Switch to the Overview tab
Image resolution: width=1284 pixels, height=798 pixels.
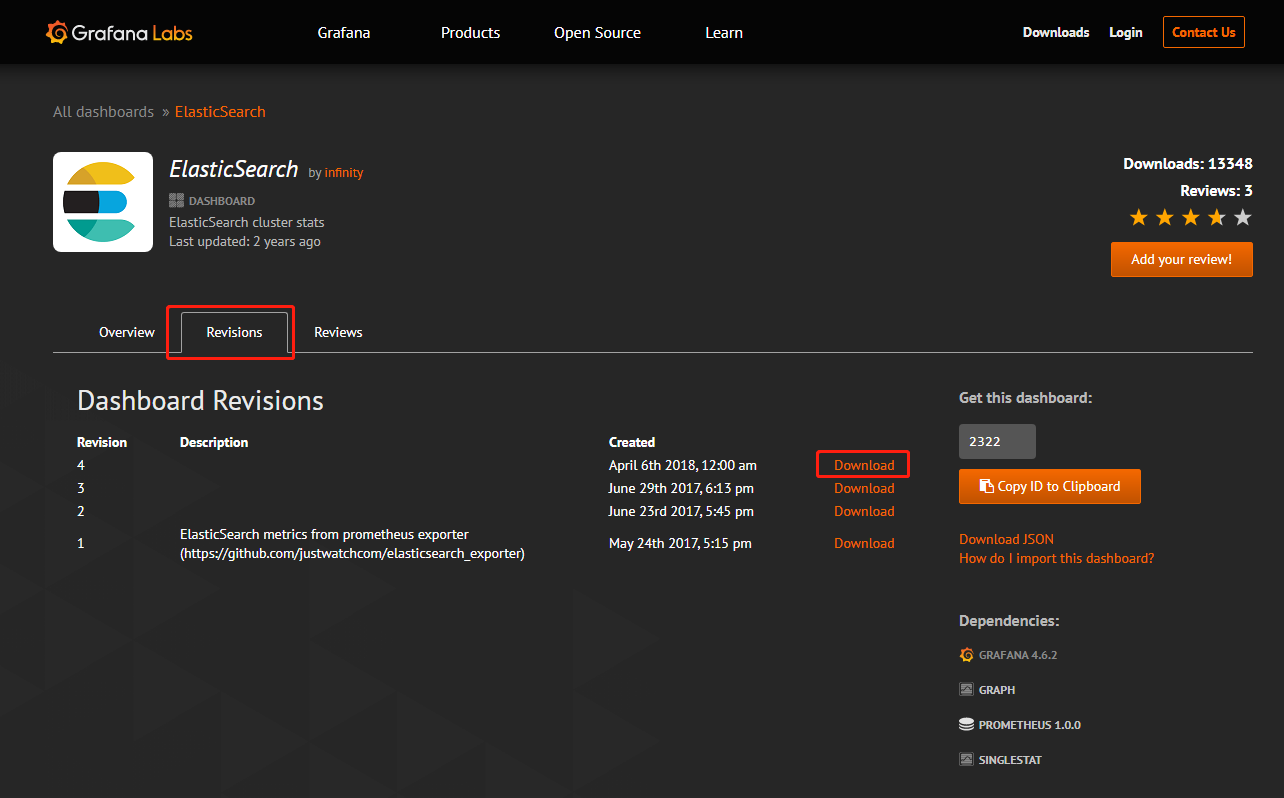coord(127,332)
